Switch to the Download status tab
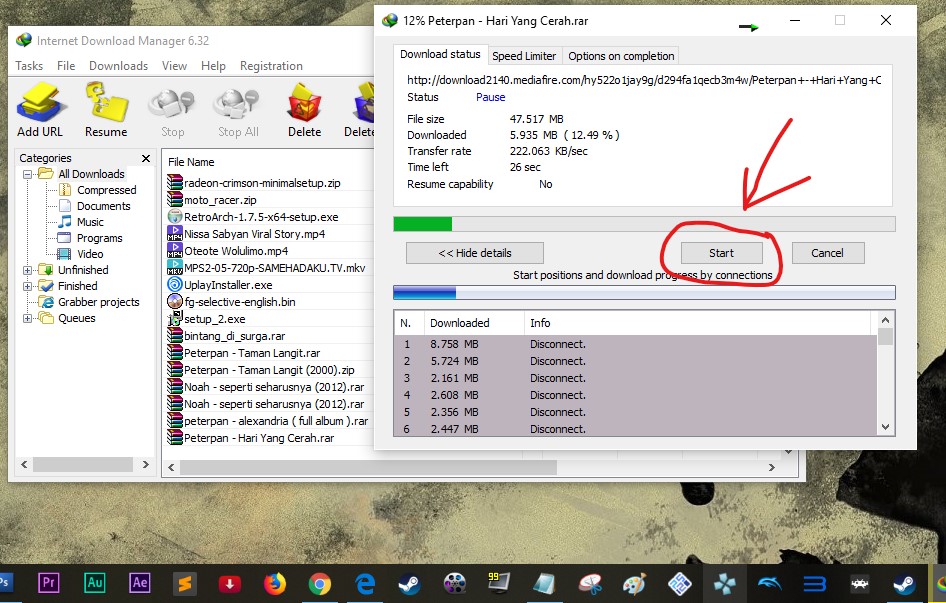The width and height of the screenshot is (946, 603). (x=440, y=54)
